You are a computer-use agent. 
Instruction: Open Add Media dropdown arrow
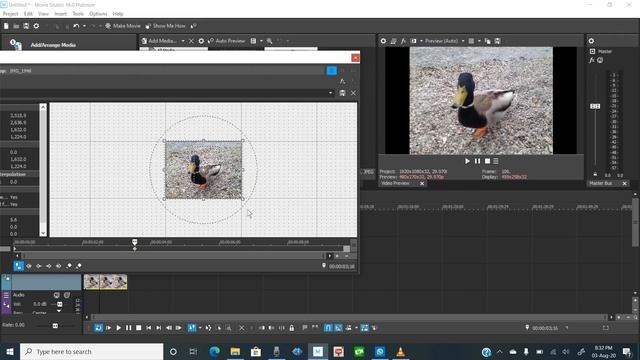coord(183,41)
